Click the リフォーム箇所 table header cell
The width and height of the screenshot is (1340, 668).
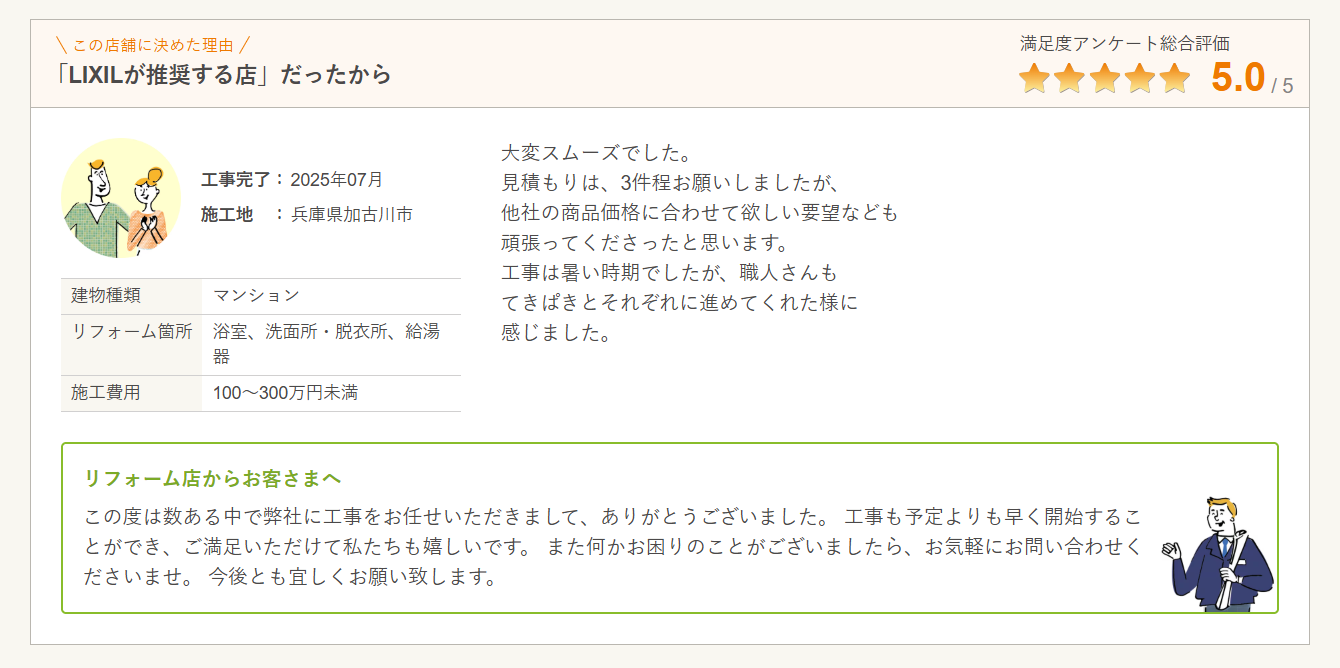tap(131, 332)
